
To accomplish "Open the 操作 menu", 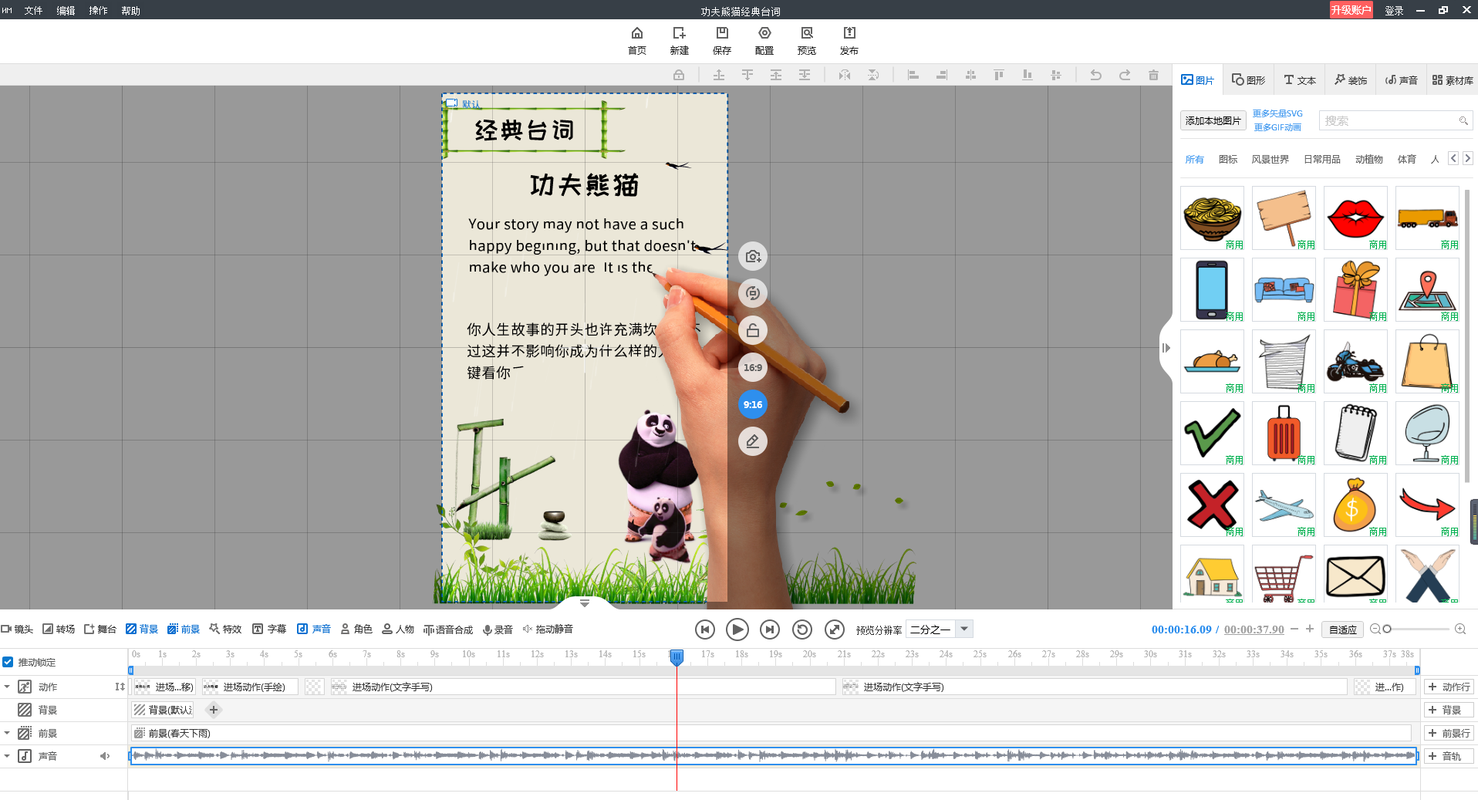I will pyautogui.click(x=98, y=11).
